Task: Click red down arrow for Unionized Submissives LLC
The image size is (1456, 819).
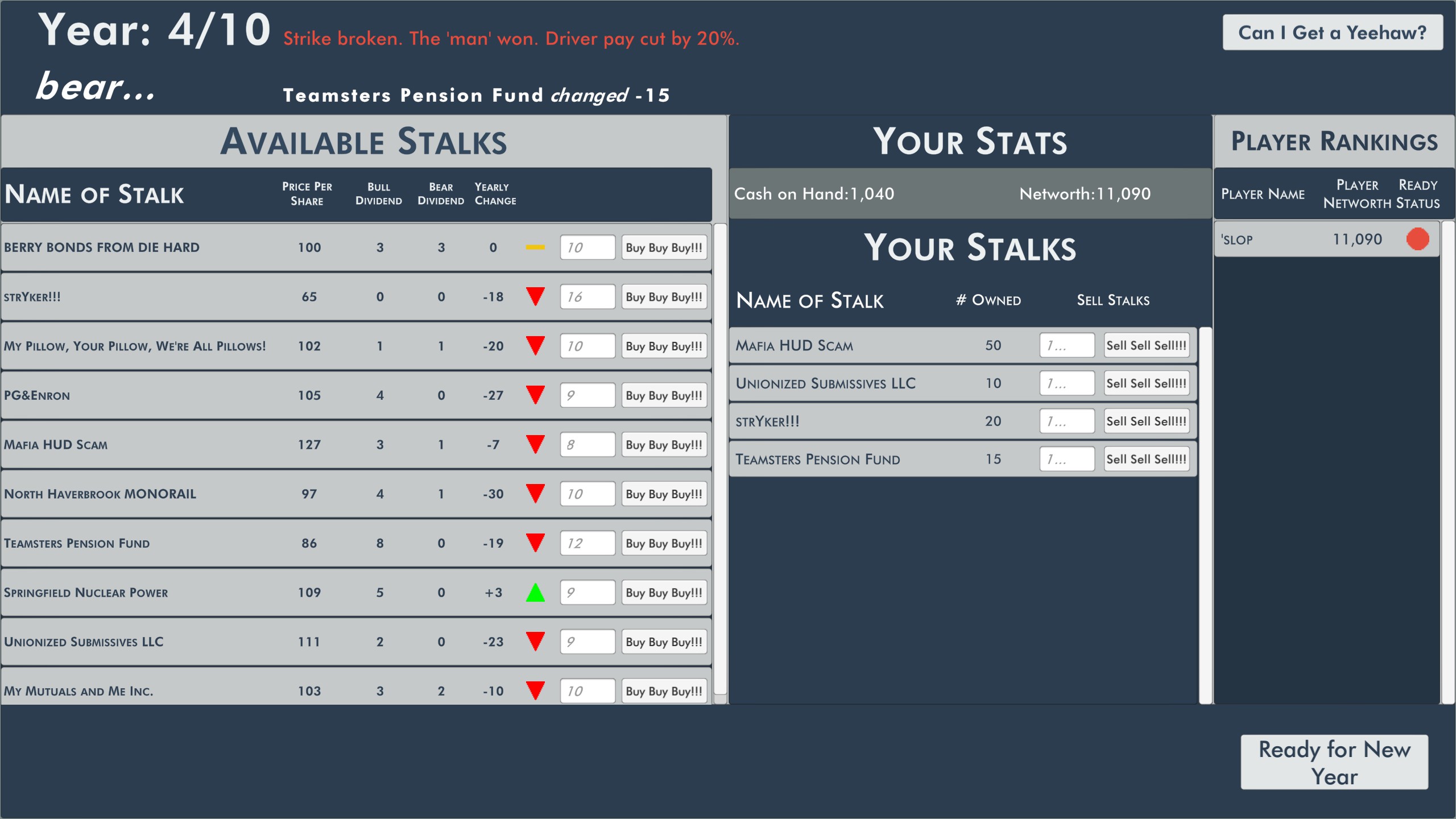Action: pos(535,641)
